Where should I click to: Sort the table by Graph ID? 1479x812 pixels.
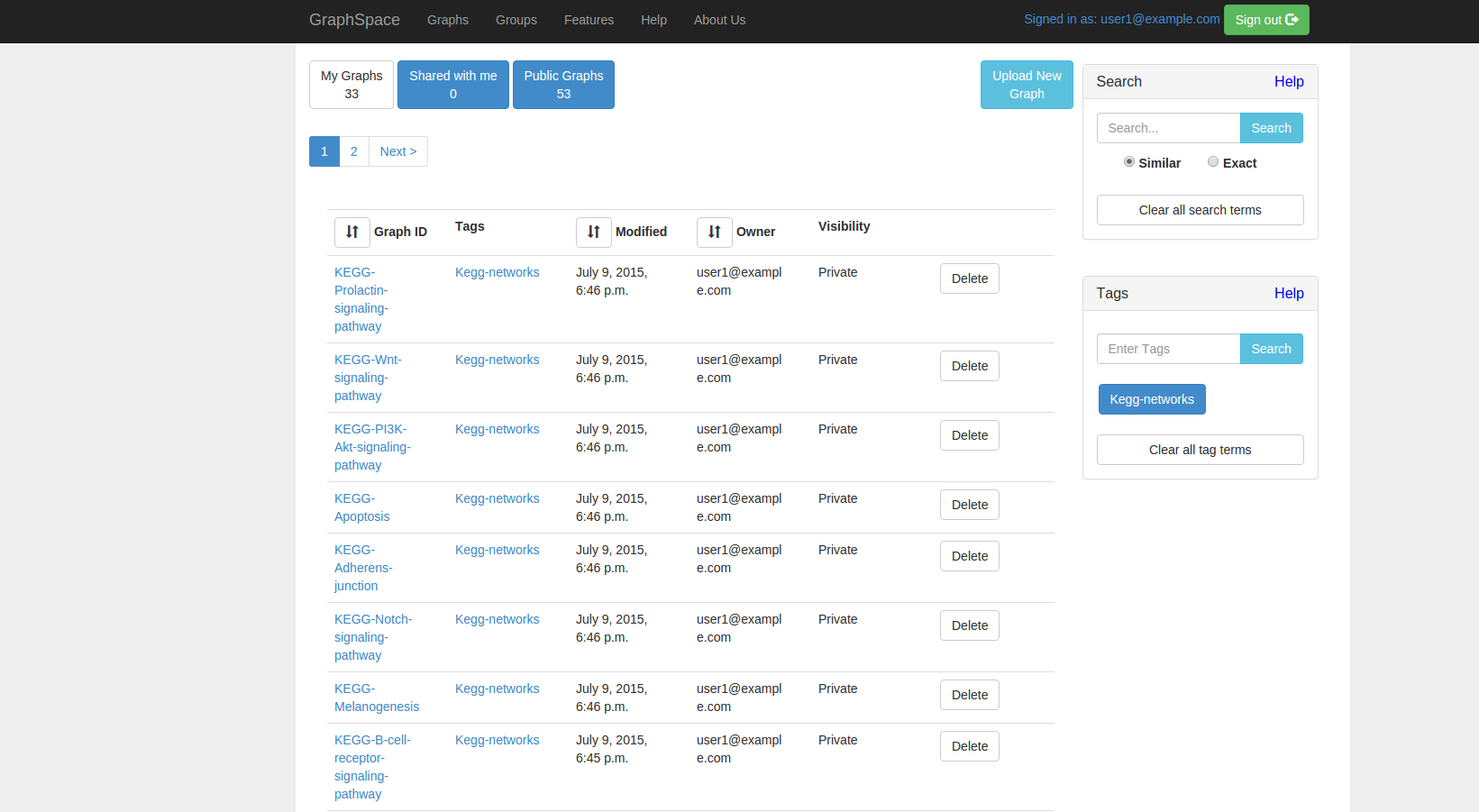352,232
